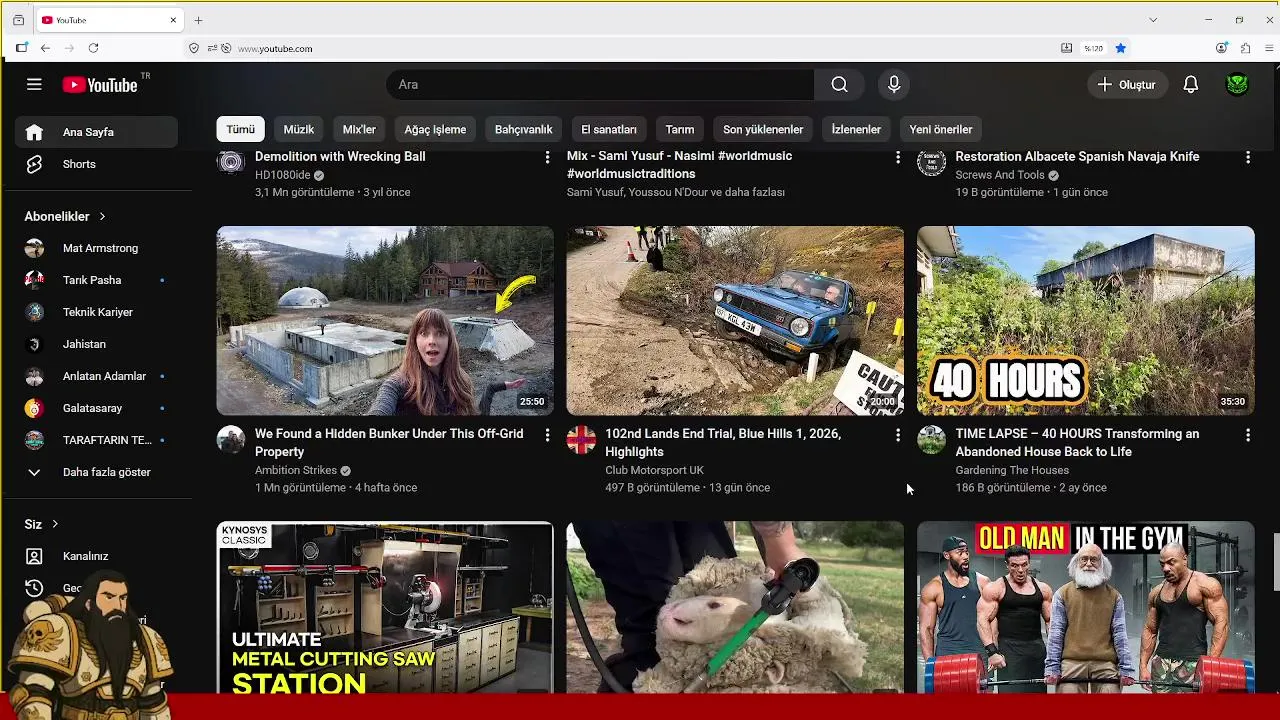Reload the page in browser toolbar
This screenshot has width=1280, height=720.
(x=93, y=48)
